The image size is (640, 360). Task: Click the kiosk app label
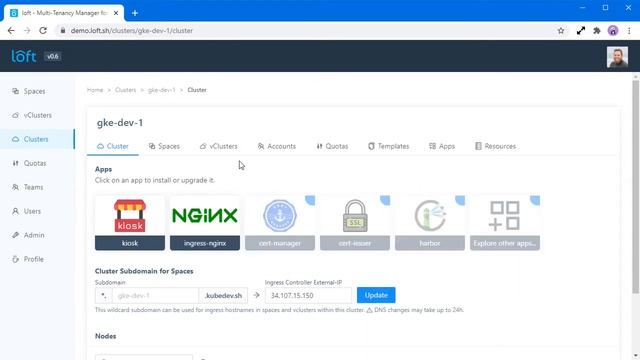coord(130,243)
